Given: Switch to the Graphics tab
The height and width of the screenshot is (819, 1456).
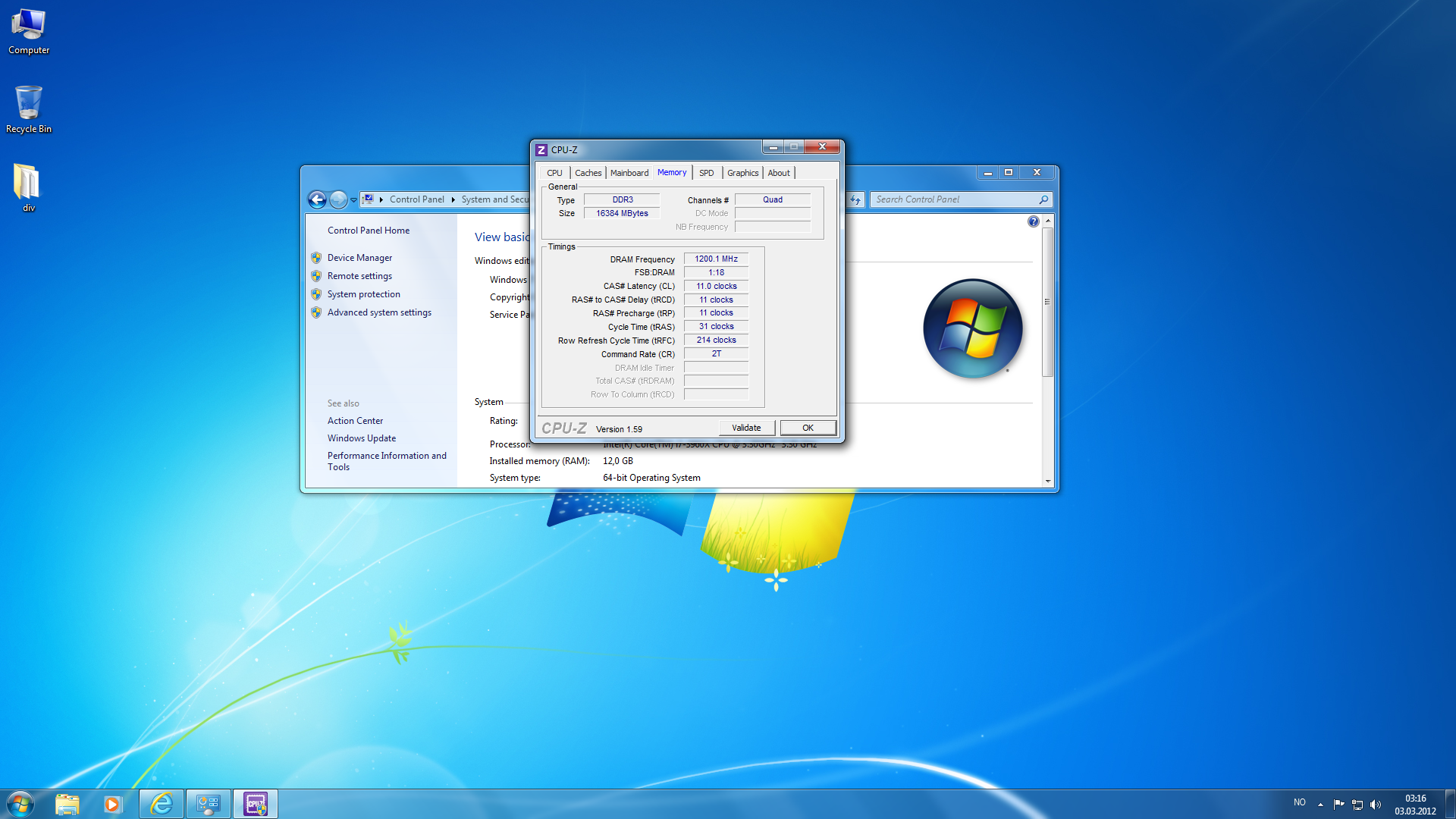Looking at the screenshot, I should coord(742,173).
